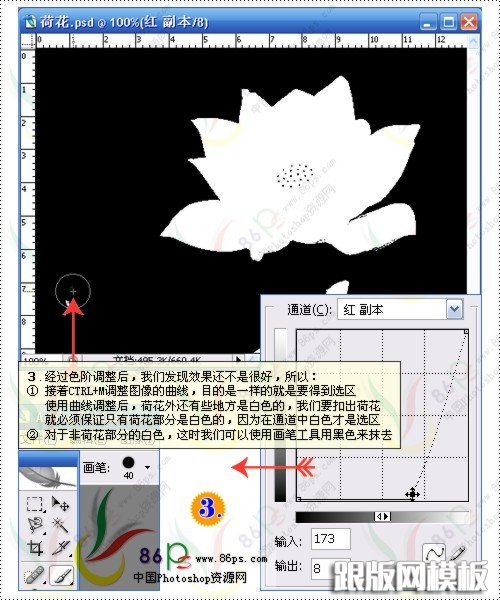This screenshot has height=600, width=500.
Task: Select the Slice tool
Action: [60, 548]
